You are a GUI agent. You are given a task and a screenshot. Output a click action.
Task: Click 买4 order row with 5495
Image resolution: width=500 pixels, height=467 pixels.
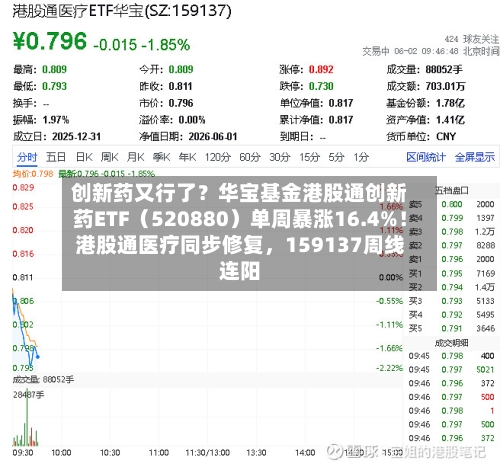[452, 314]
